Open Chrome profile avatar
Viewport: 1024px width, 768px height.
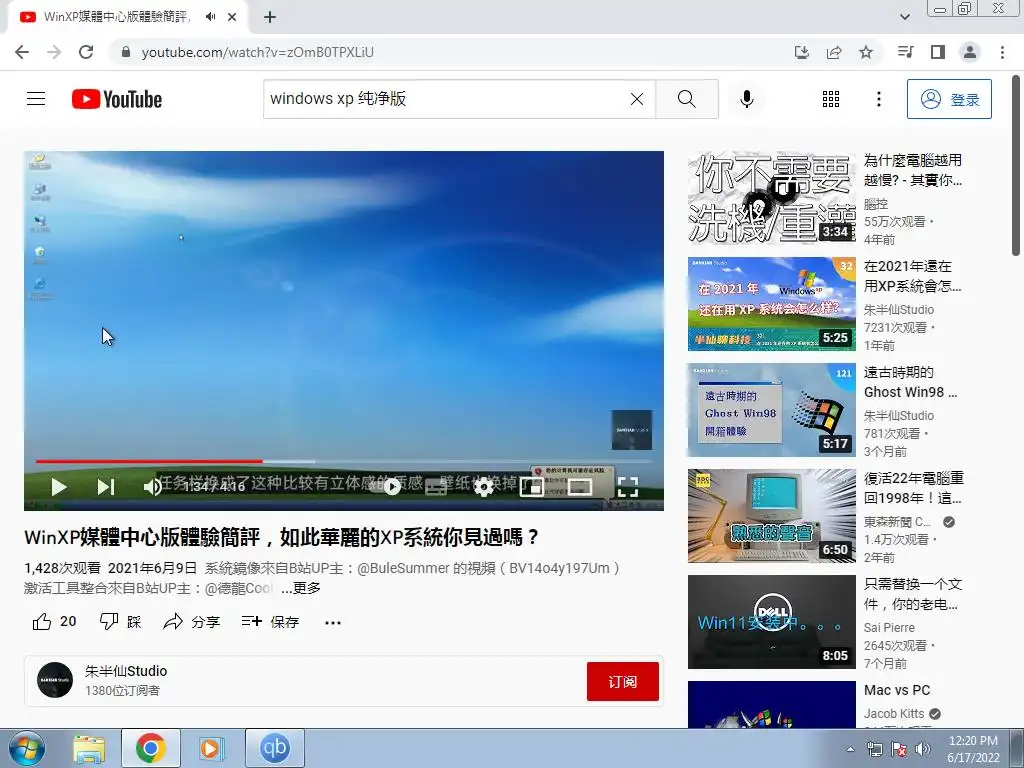tap(970, 52)
